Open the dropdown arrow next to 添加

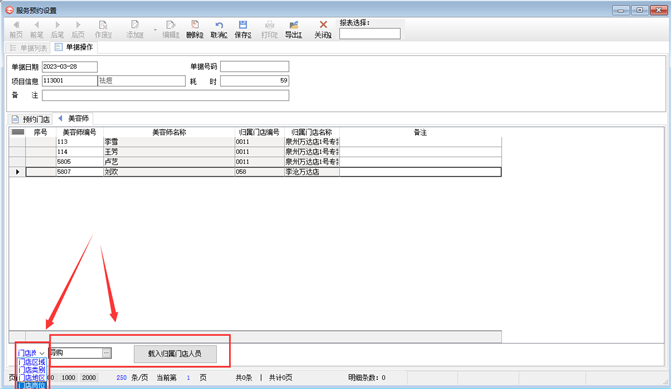click(155, 30)
